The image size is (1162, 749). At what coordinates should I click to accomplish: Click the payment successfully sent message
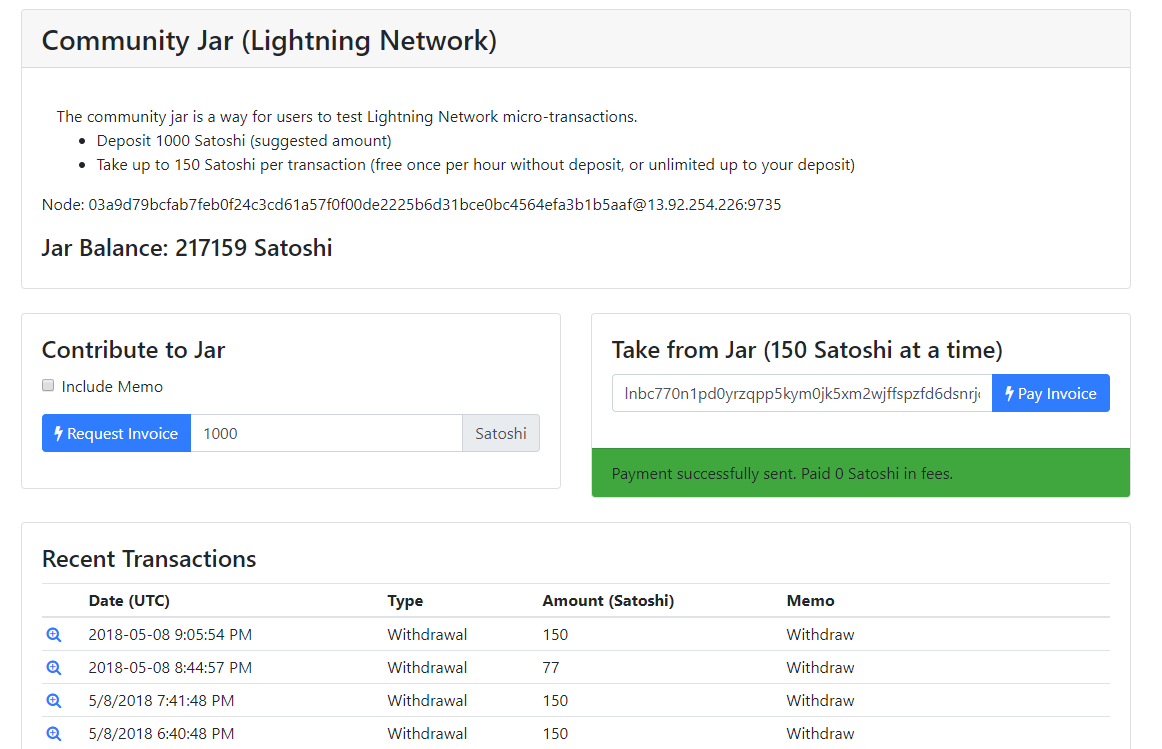pyautogui.click(x=782, y=473)
